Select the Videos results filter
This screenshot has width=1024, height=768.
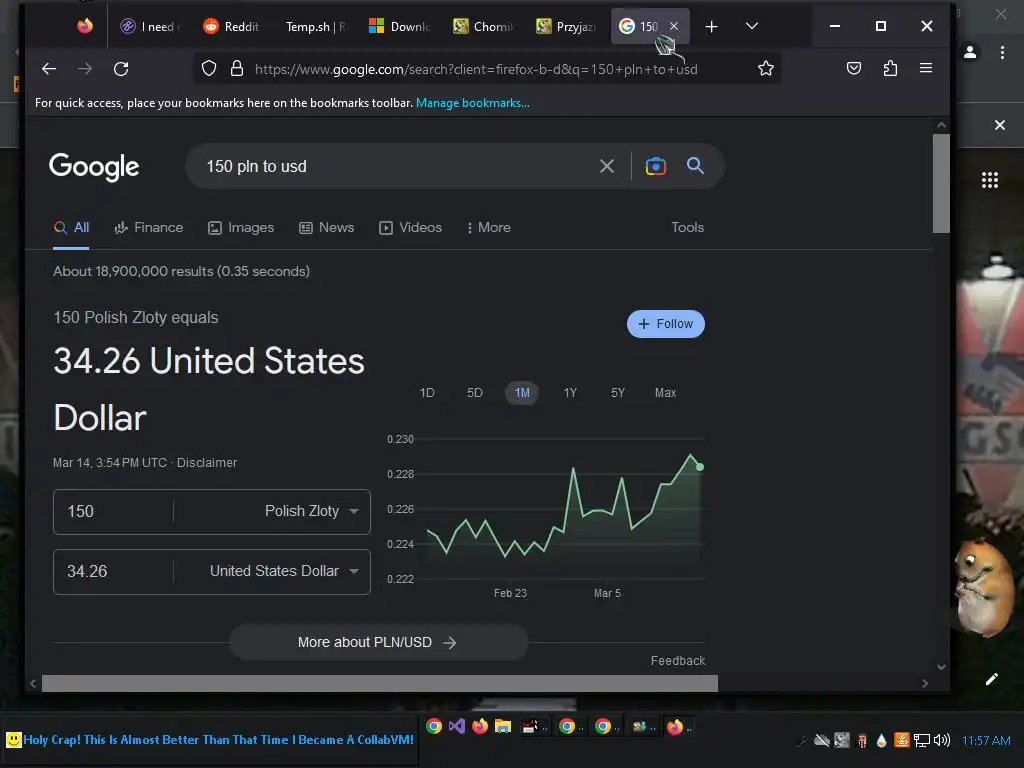pyautogui.click(x=410, y=228)
